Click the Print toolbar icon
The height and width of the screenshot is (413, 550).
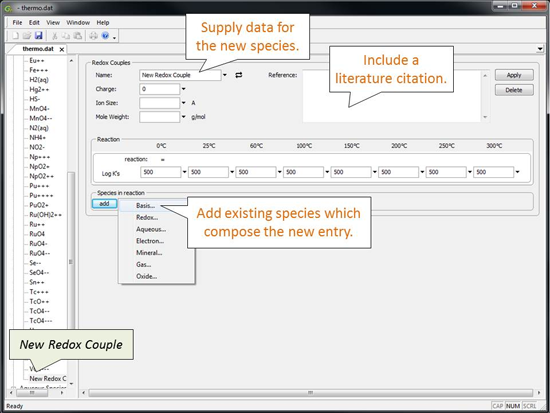coord(93,35)
